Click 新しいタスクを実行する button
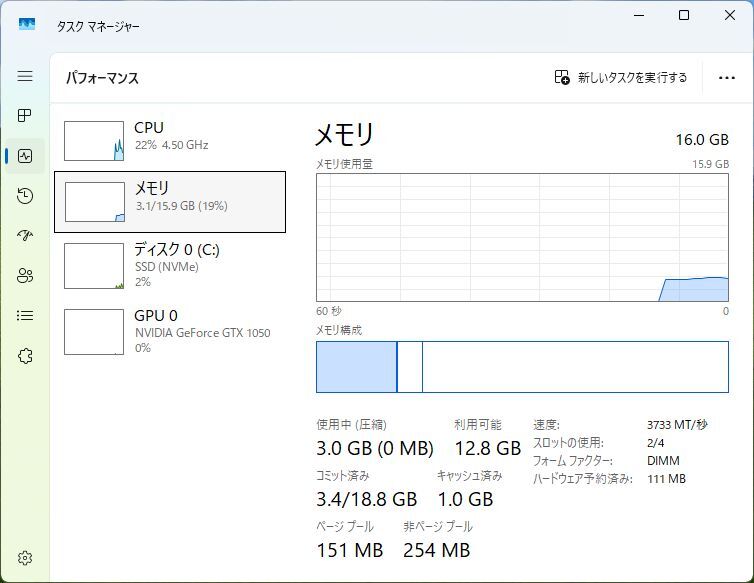The height and width of the screenshot is (583, 754). 621,78
